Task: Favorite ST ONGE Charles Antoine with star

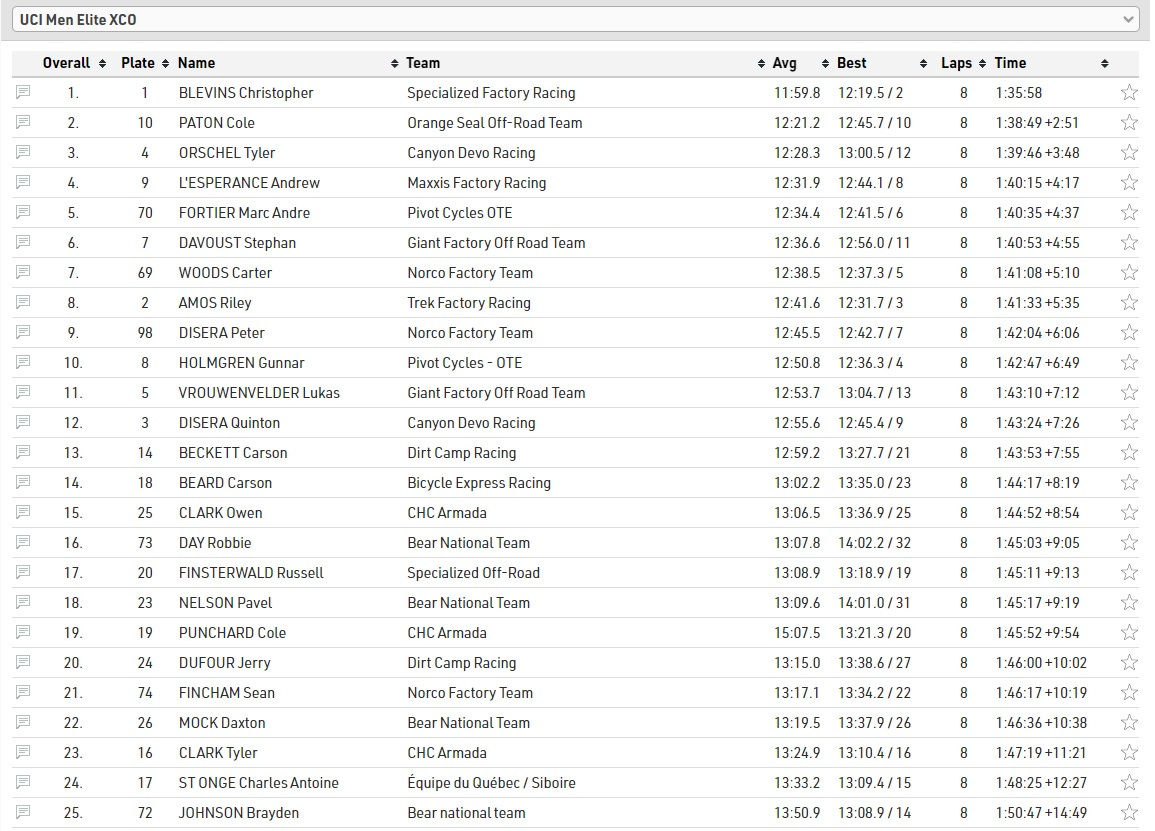Action: tap(1128, 783)
